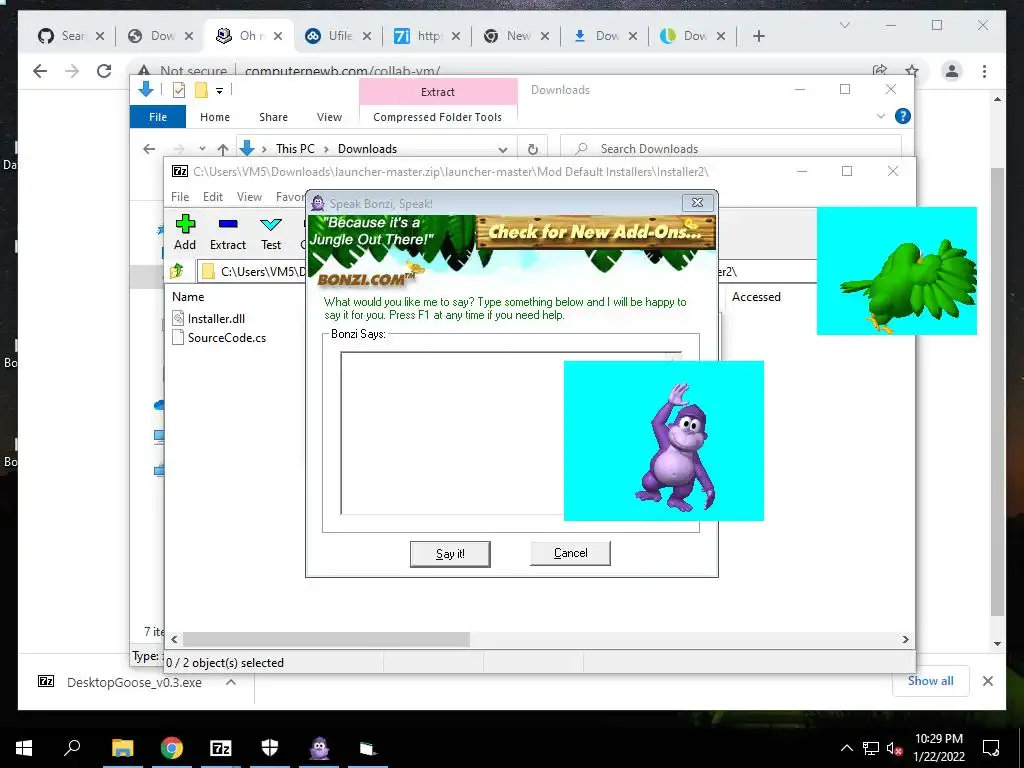
Task: Click Cancel in Speak Bonzi dialog
Action: pos(570,553)
